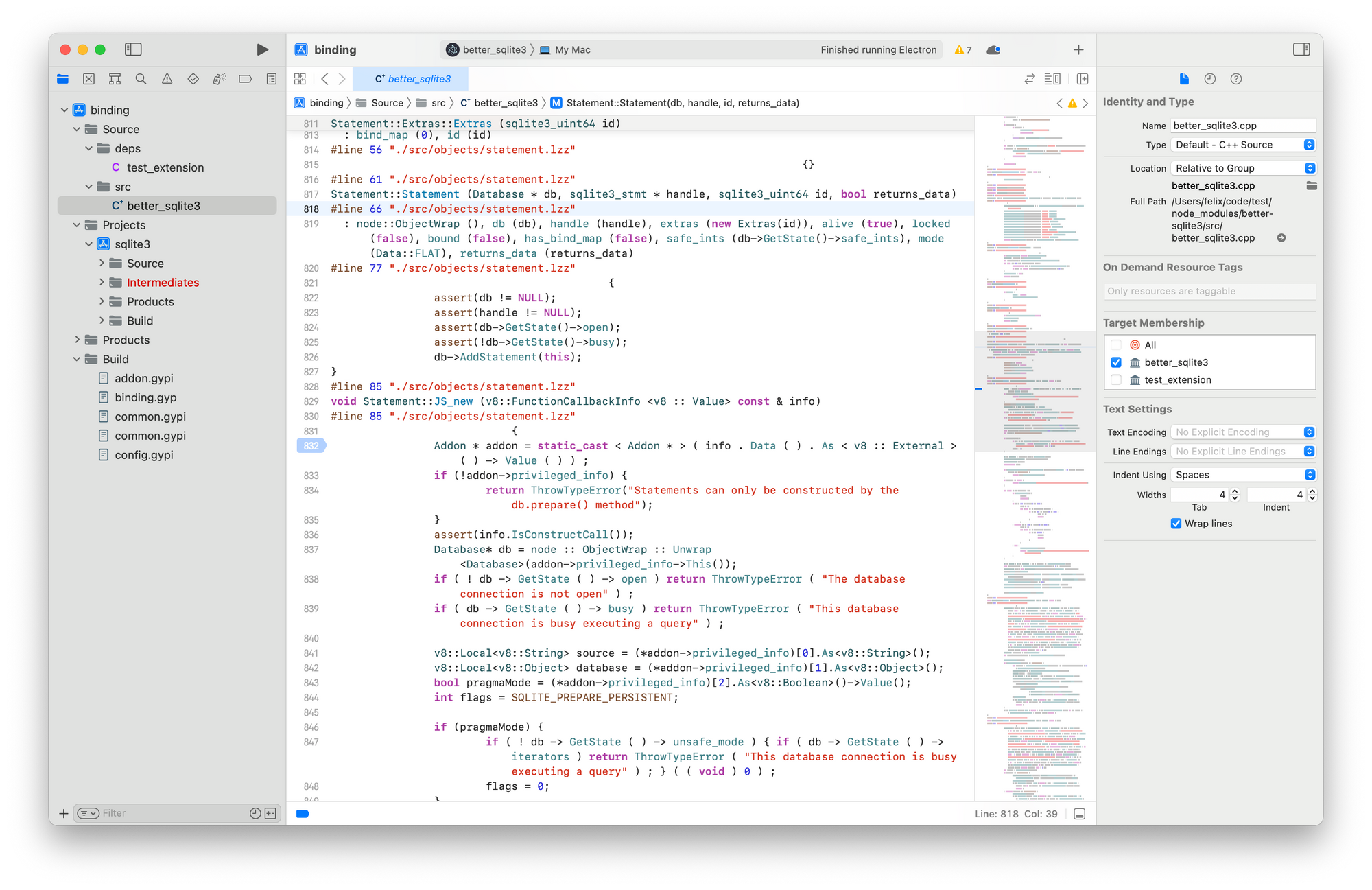1372x890 pixels.
Task: Open the Find navigator magnifier icon
Action: (141, 79)
